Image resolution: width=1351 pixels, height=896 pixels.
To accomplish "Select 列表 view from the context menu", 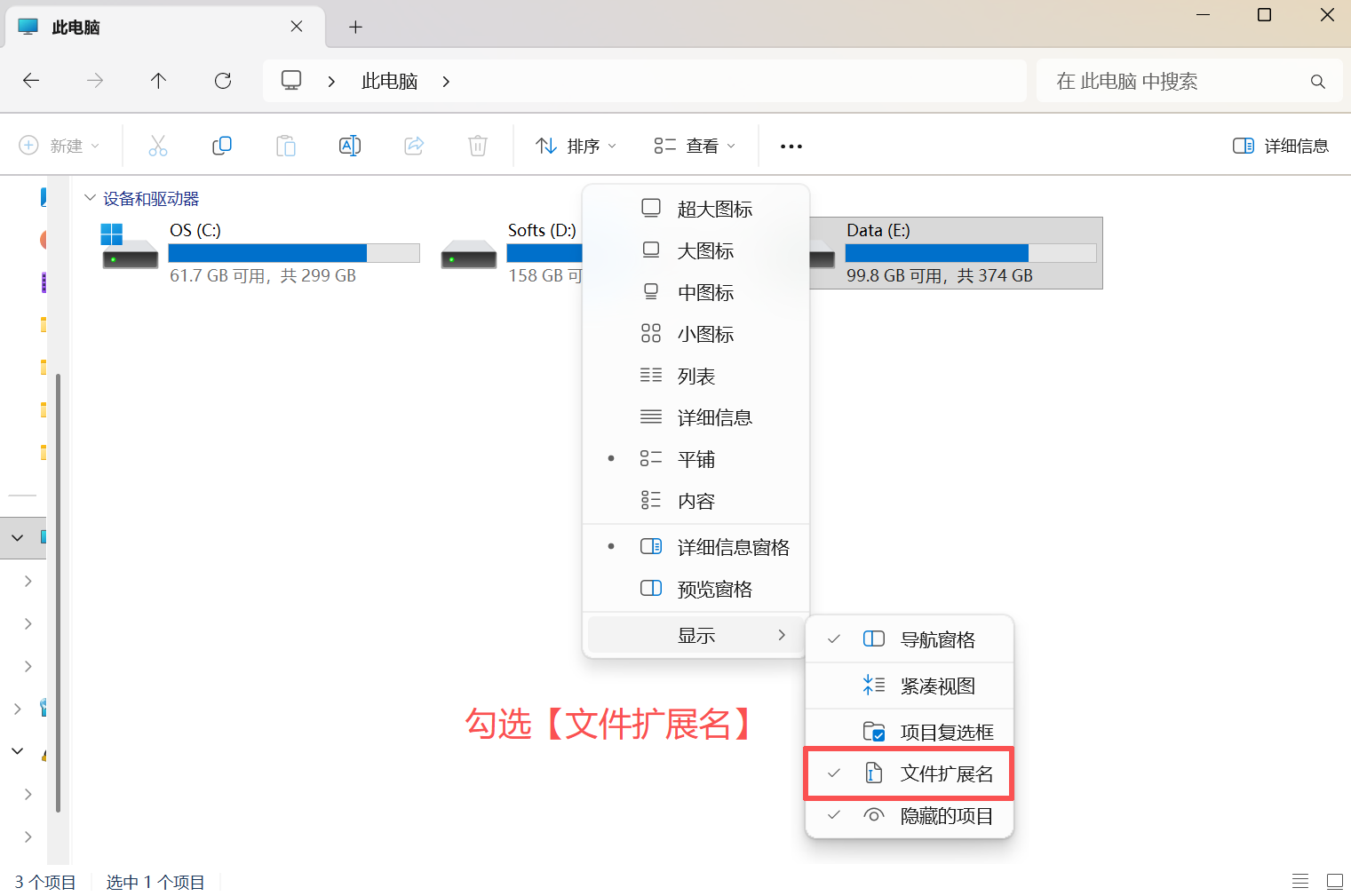I will point(696,375).
